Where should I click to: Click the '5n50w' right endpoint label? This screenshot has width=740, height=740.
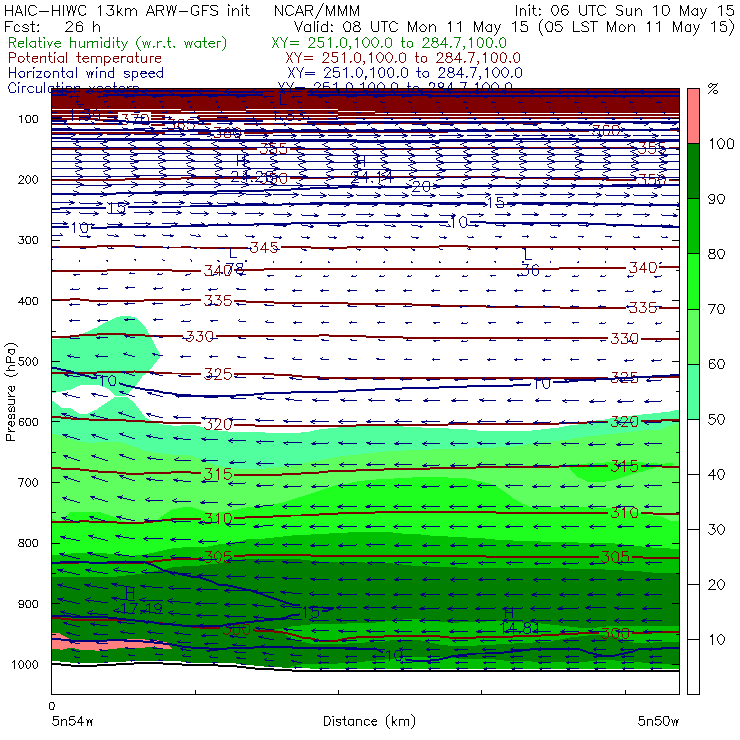click(658, 722)
